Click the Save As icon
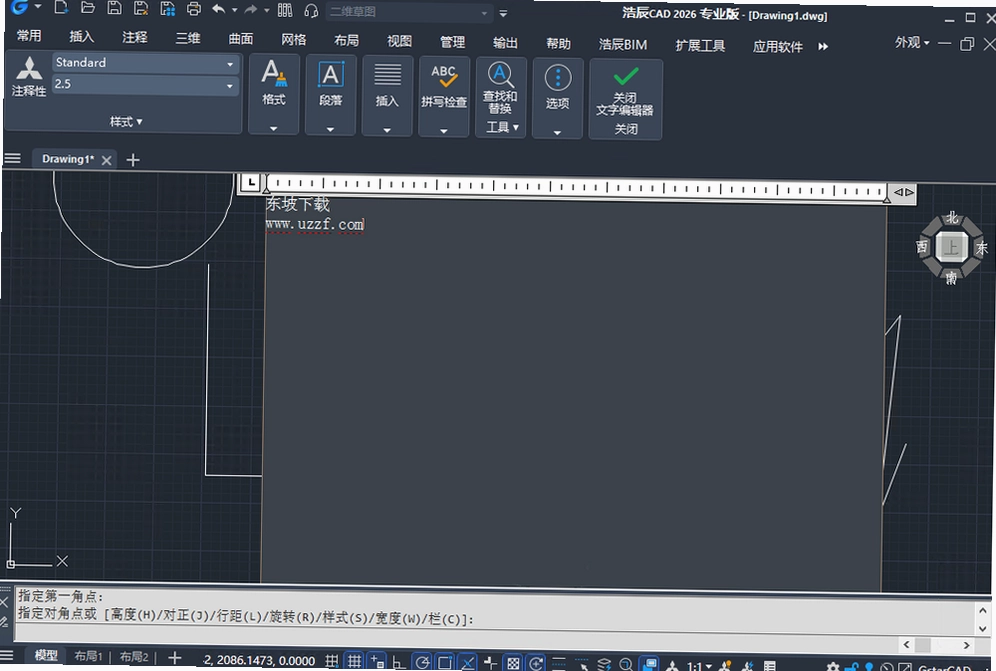Viewport: 996px width, 671px height. point(141,8)
